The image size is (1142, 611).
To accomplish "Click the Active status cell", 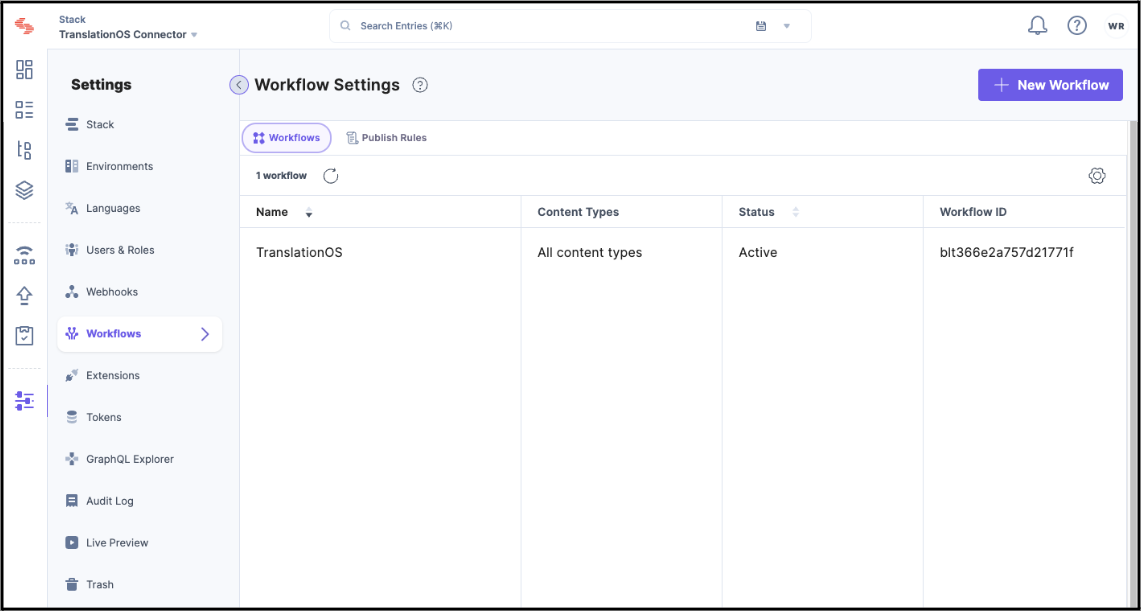I will point(757,253).
